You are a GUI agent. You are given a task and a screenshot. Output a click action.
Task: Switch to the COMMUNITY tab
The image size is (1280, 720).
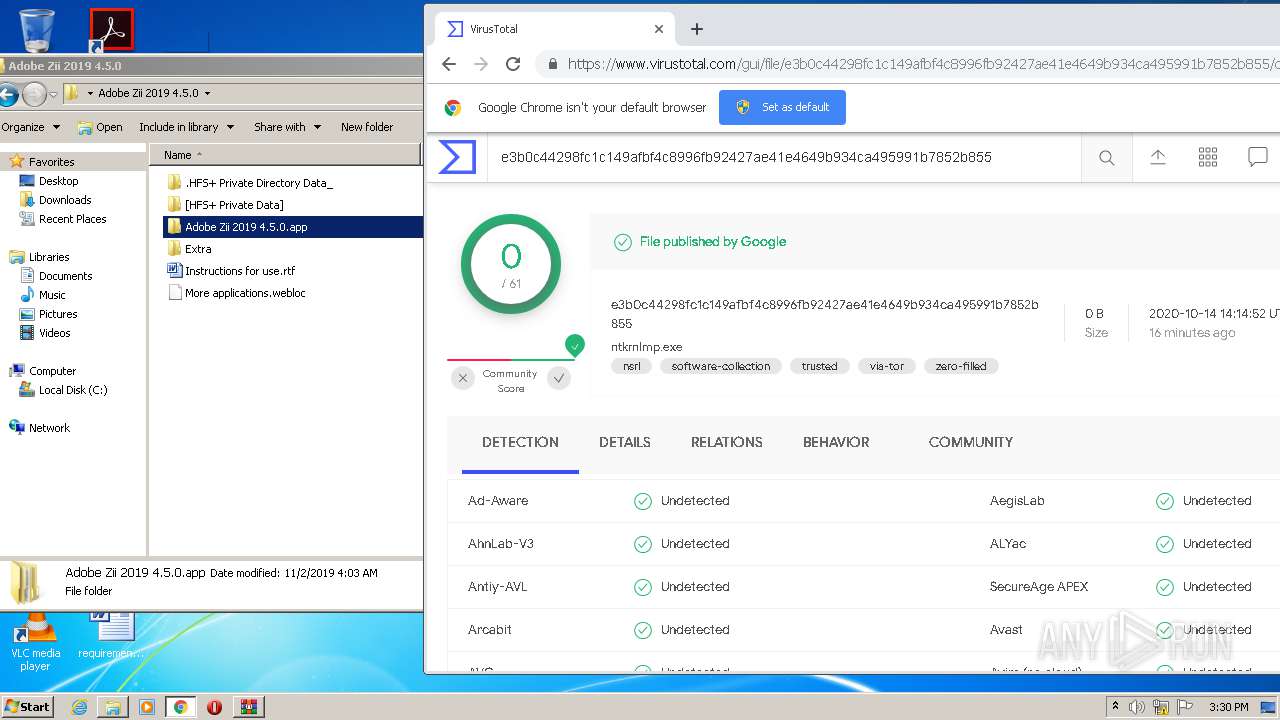pos(971,442)
